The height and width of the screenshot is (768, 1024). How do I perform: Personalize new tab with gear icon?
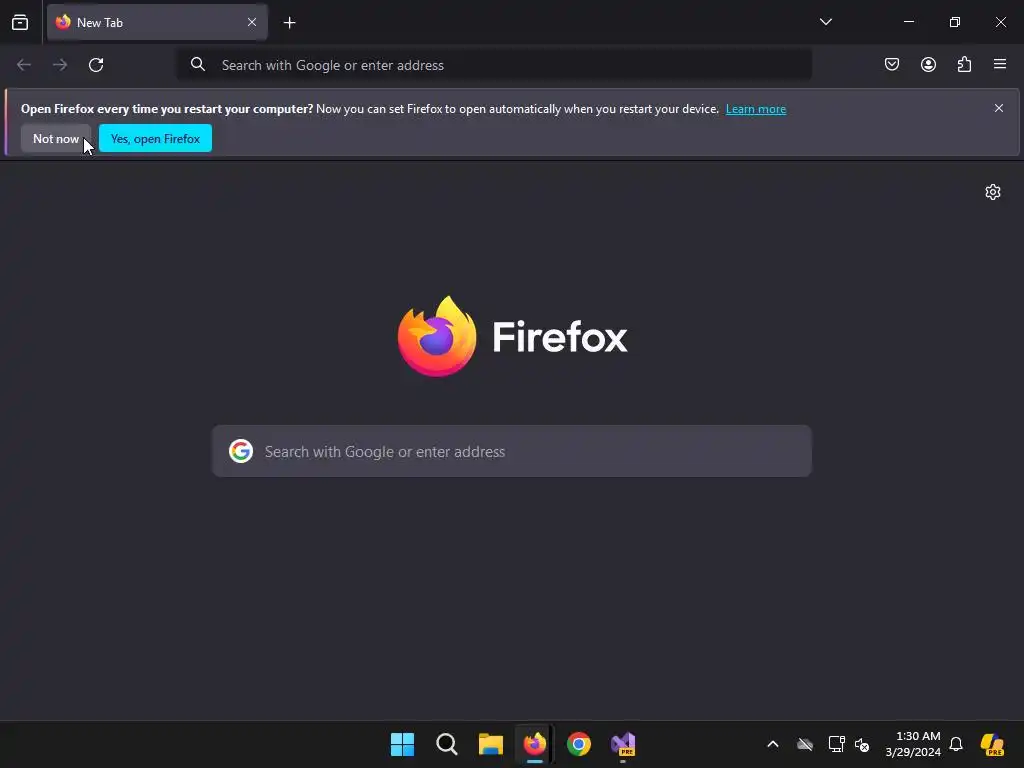pos(993,192)
